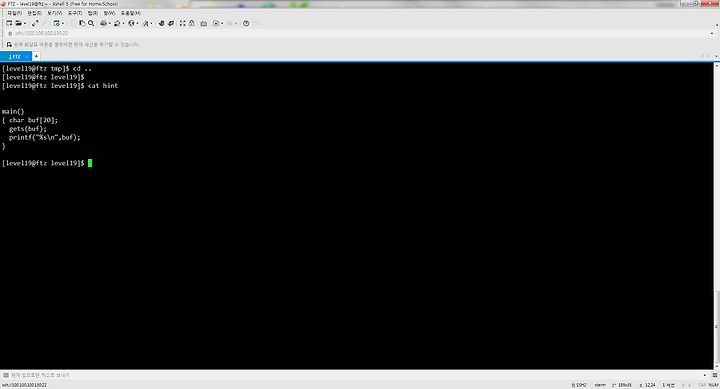Launch Xftp file transfer icon

[x=161, y=23]
